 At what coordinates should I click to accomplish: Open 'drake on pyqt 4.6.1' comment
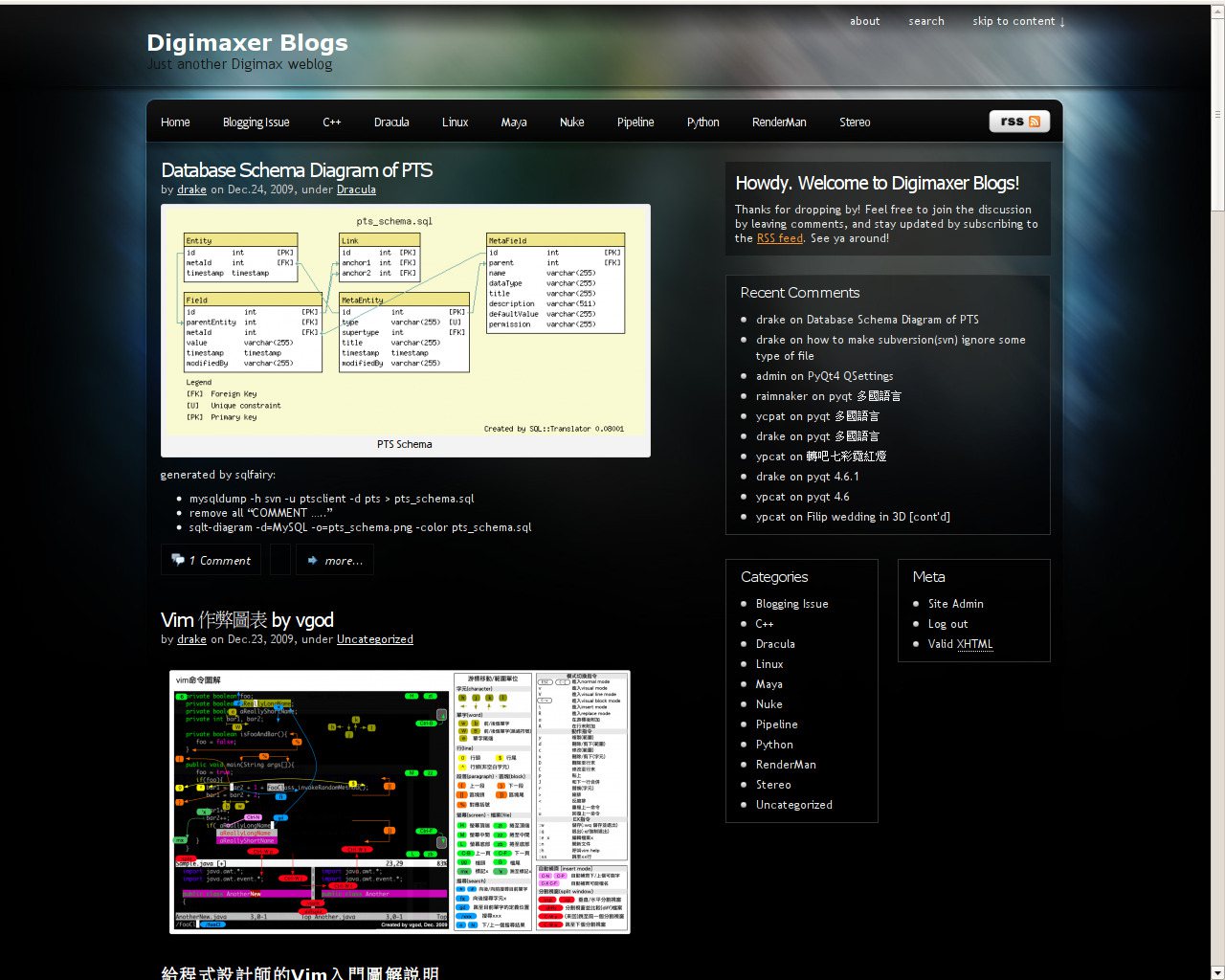pyautogui.click(x=808, y=477)
